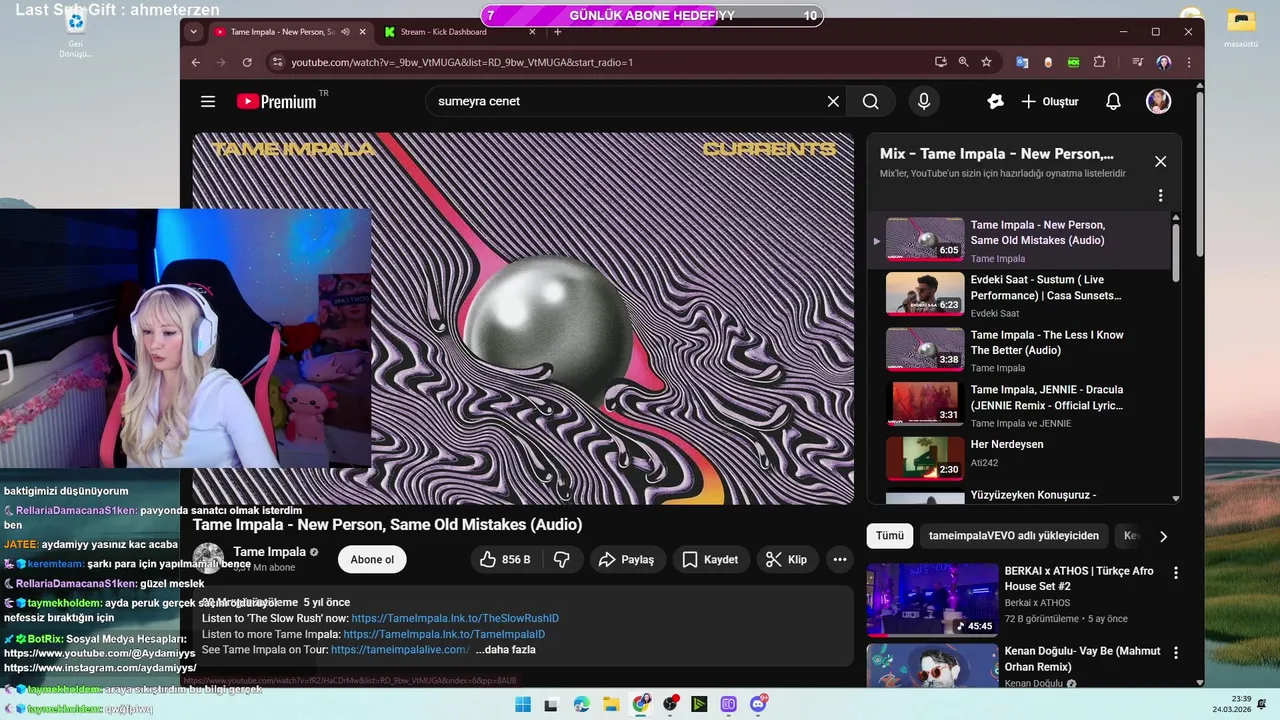Open Chrome media controls icon
The width and height of the screenshot is (1280, 720).
pyautogui.click(x=1138, y=62)
